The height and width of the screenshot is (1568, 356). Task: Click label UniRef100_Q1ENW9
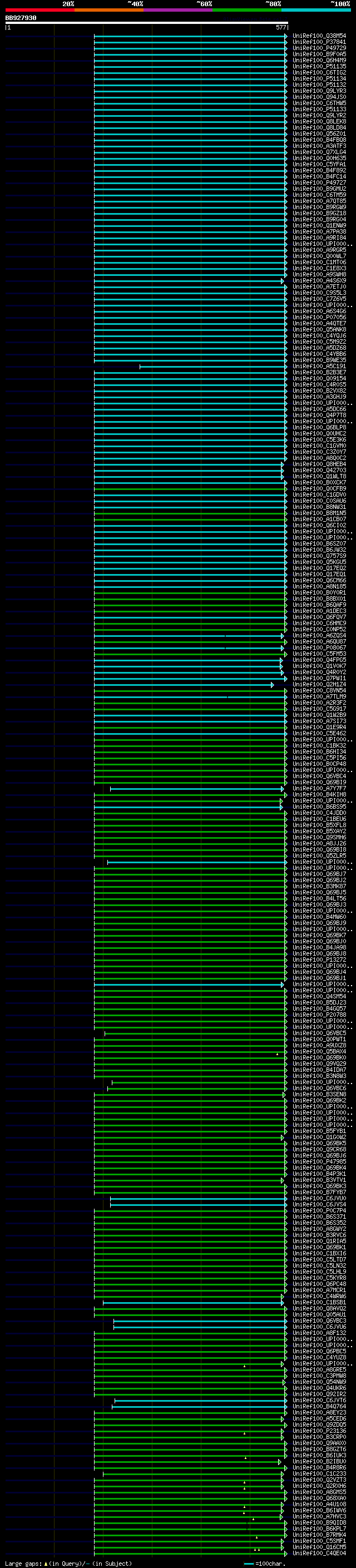(319, 225)
